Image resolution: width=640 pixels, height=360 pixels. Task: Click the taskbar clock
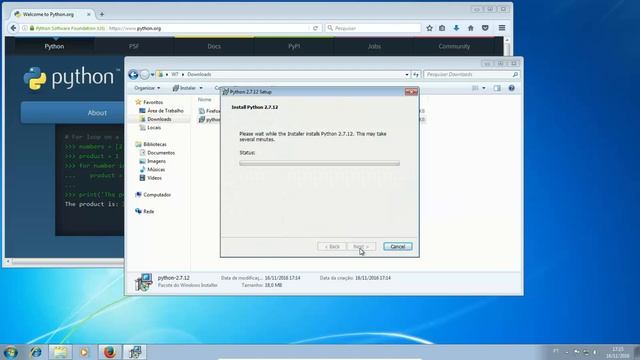pos(618,352)
